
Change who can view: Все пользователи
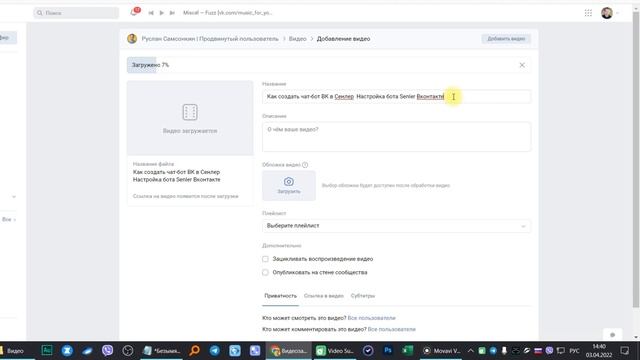click(371, 318)
